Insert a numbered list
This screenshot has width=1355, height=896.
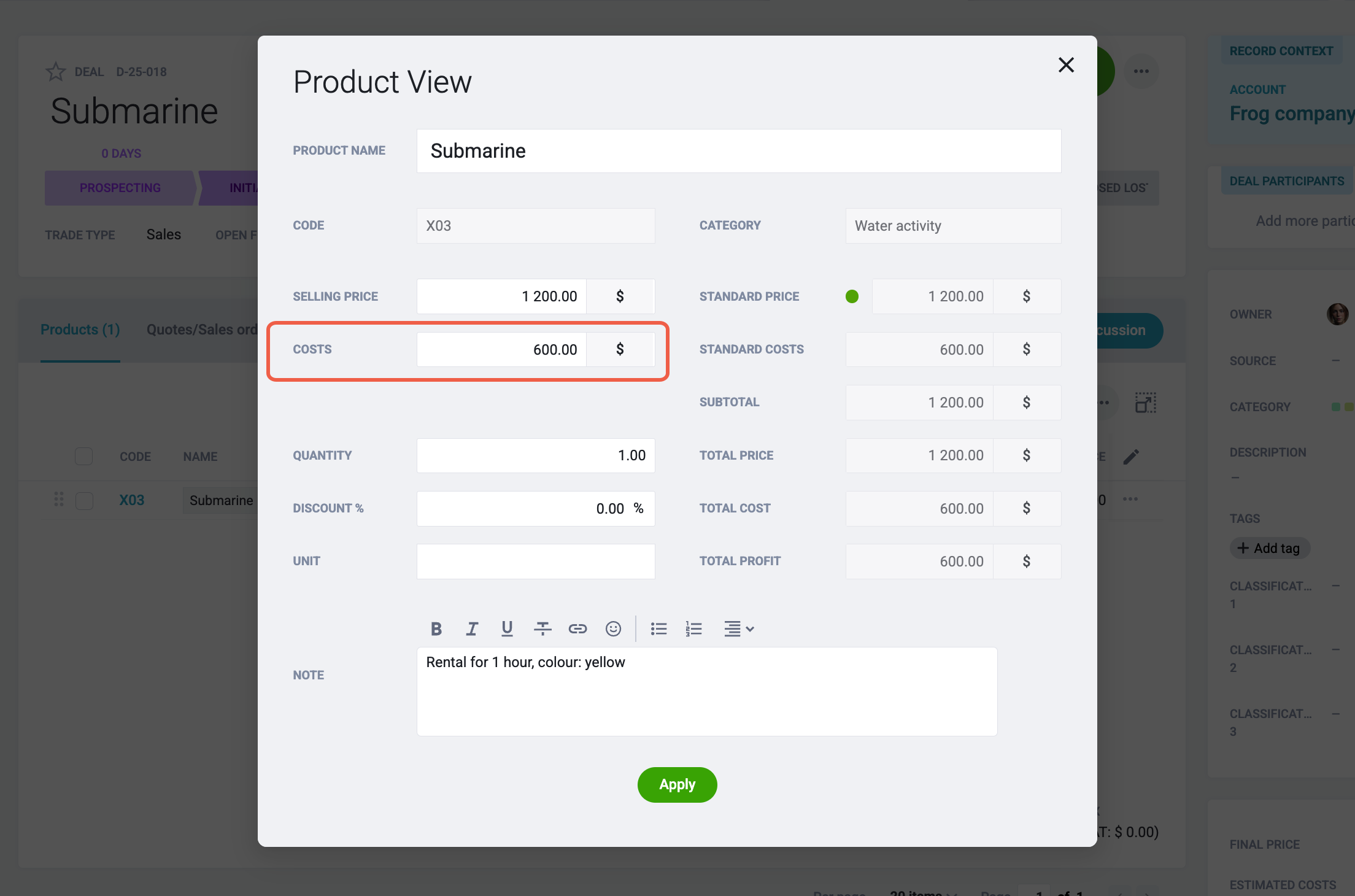pos(694,628)
